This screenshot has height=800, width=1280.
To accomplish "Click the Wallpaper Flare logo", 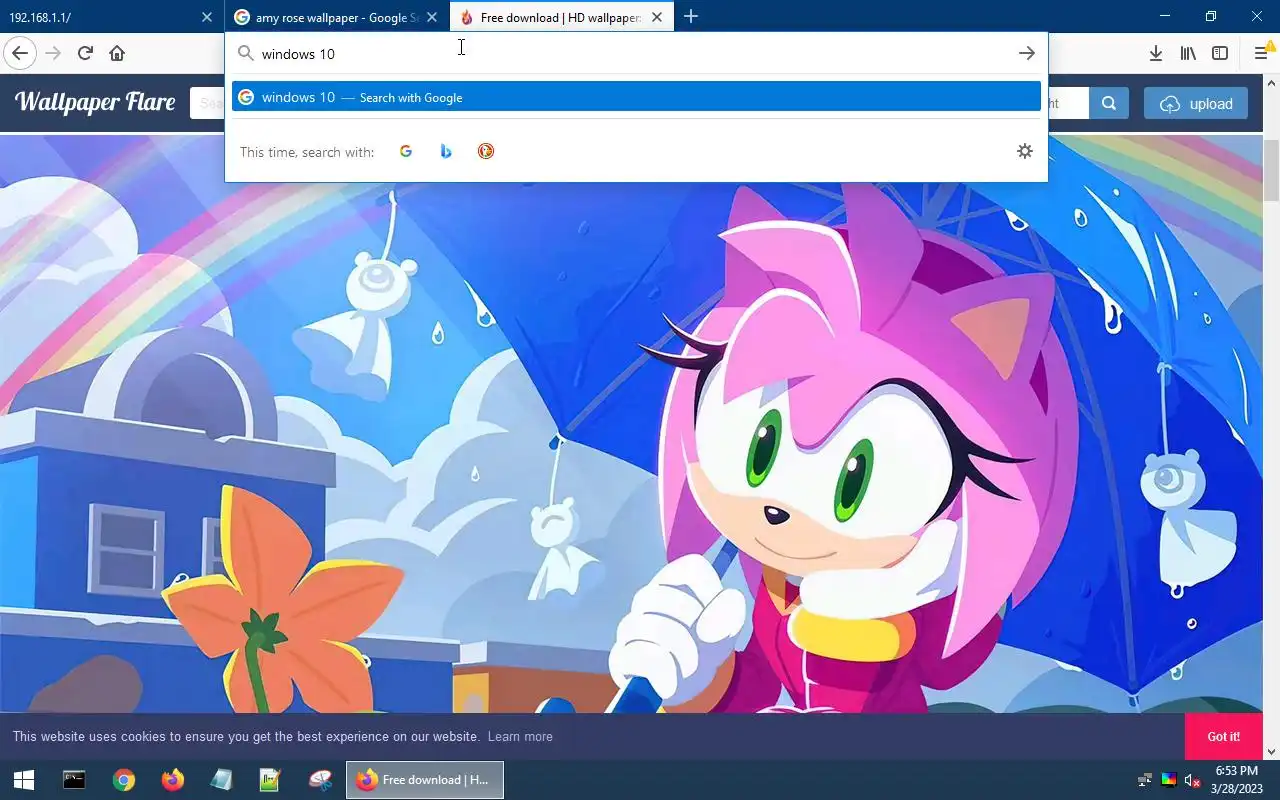I will [x=95, y=102].
